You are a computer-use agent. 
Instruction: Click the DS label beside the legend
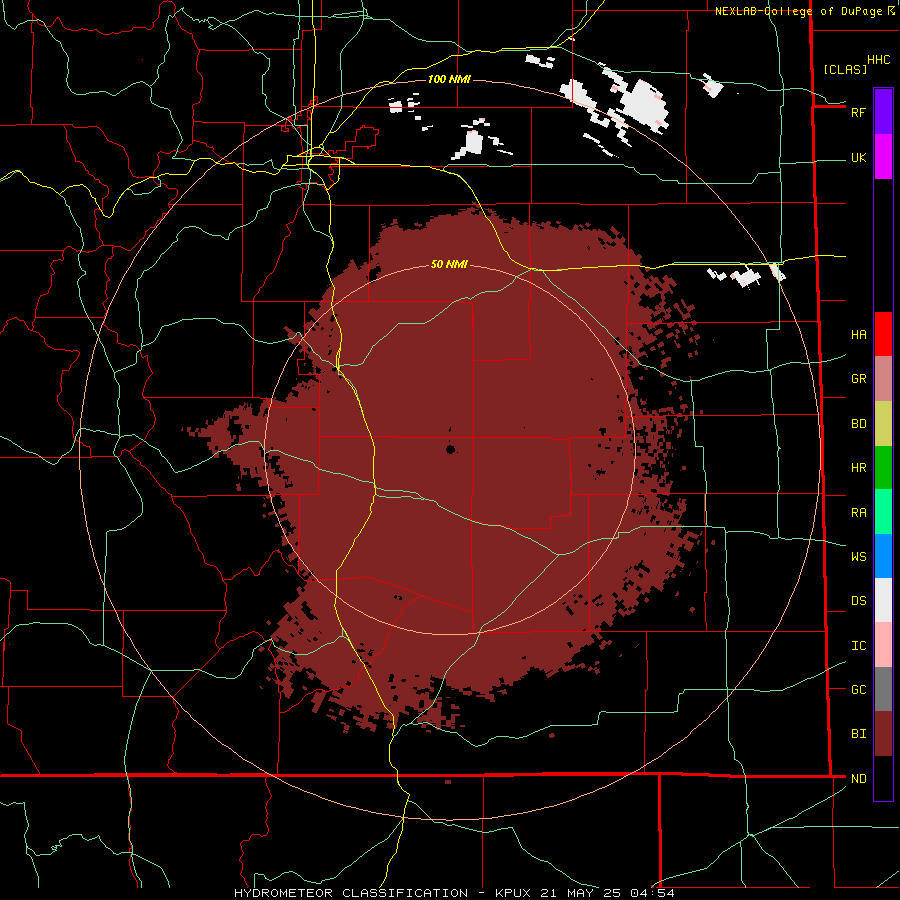pyautogui.click(x=859, y=601)
